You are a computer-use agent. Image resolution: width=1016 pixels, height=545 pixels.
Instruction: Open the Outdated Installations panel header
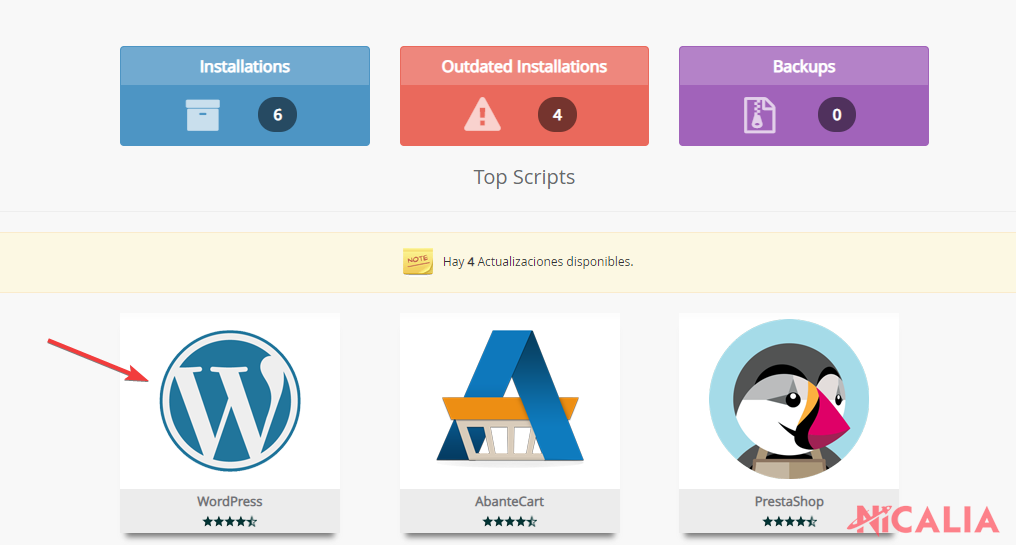pyautogui.click(x=524, y=67)
